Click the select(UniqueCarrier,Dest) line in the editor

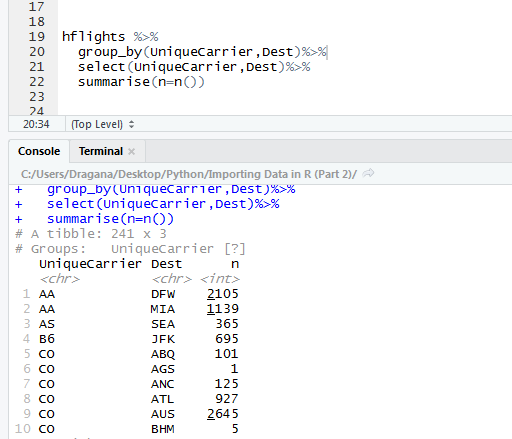click(x=194, y=67)
